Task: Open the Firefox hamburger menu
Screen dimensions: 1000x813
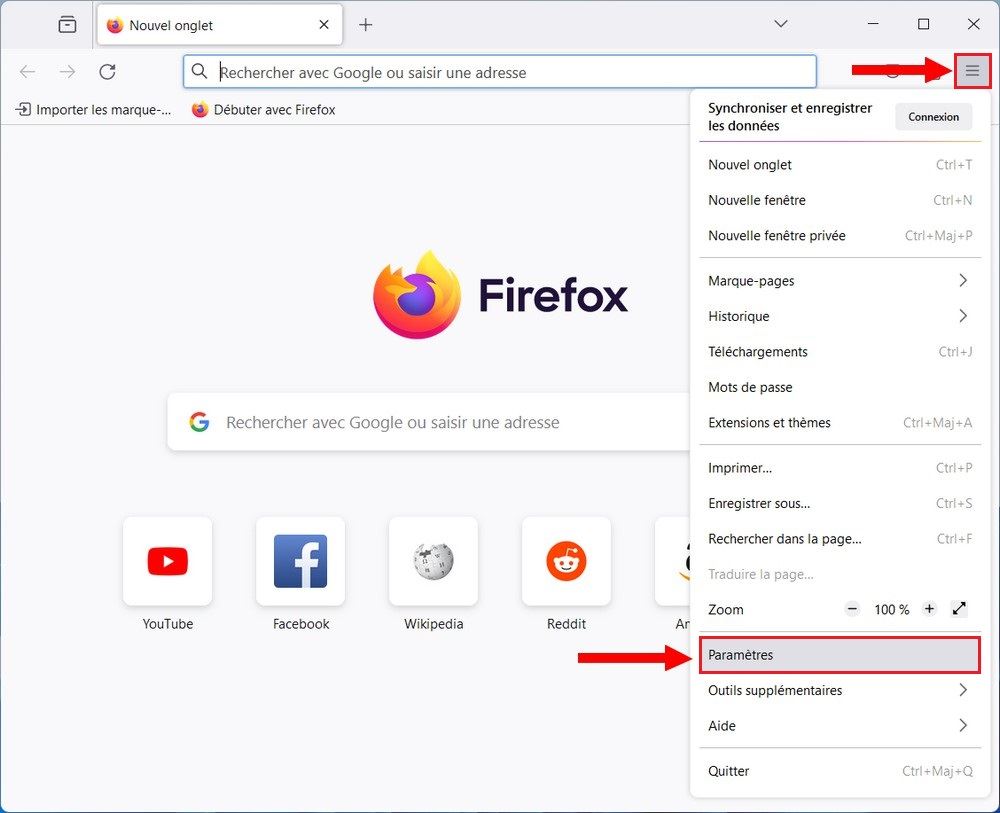Action: (972, 71)
